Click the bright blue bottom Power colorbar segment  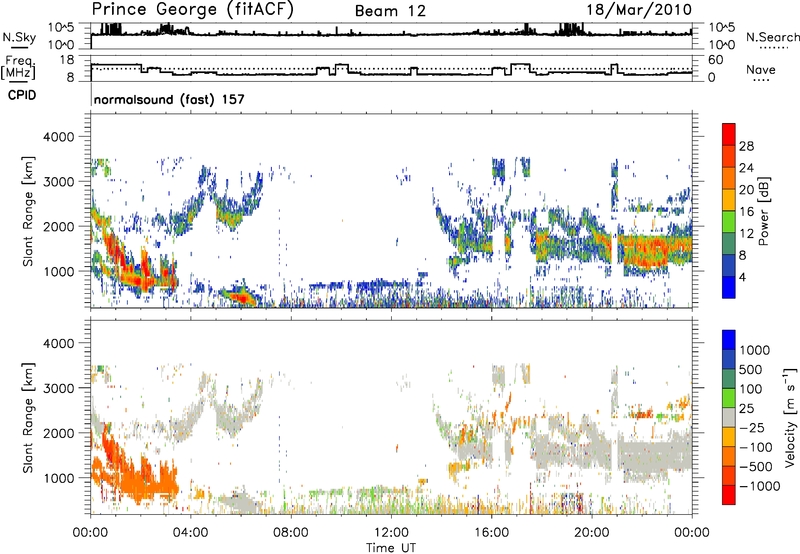click(729, 288)
